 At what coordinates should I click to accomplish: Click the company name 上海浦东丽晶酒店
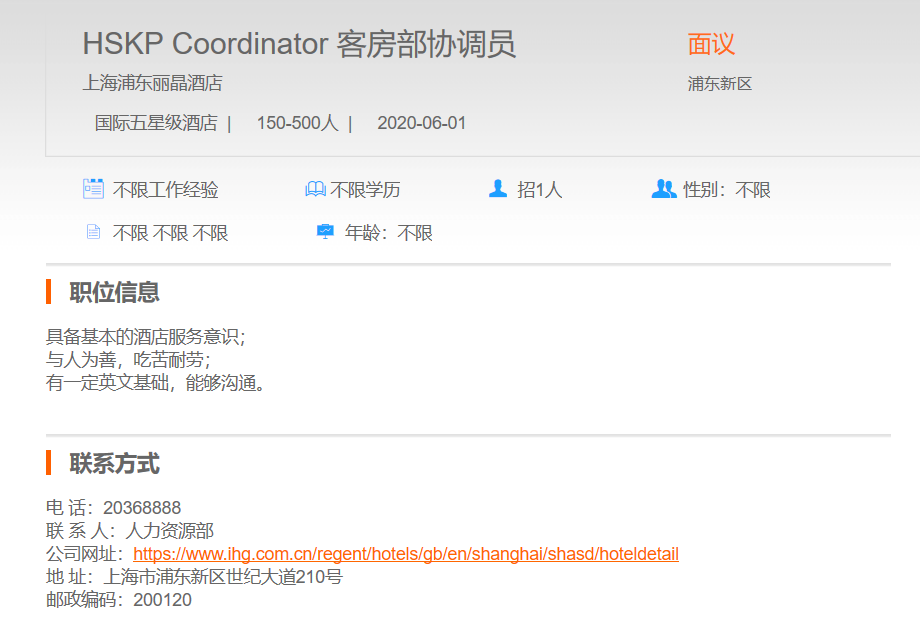coord(152,83)
